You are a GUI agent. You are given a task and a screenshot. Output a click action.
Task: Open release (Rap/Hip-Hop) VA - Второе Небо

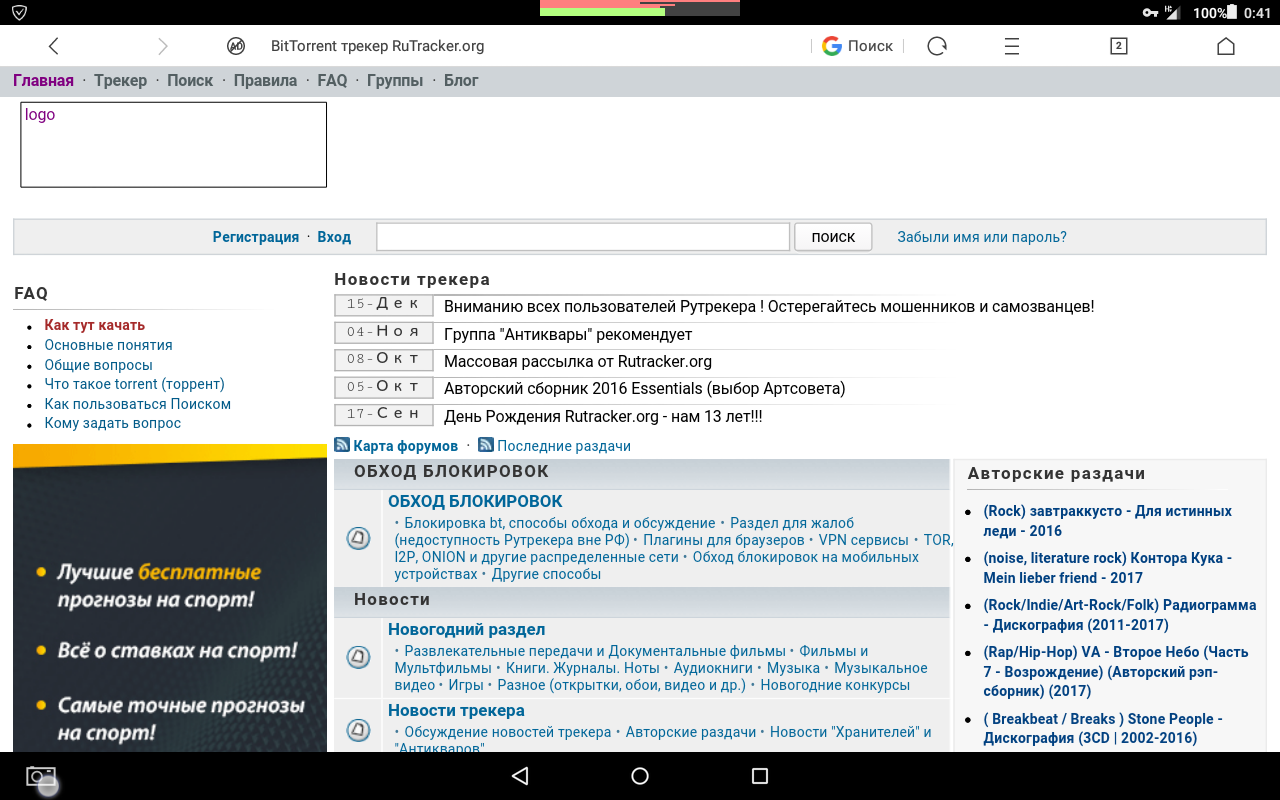click(1116, 671)
